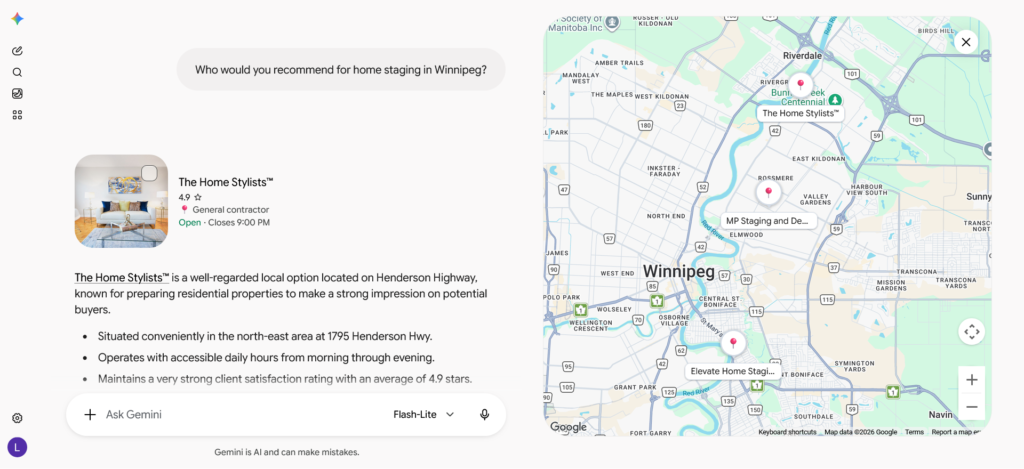Select the MP Staging and Design map label
1024x469 pixels.
pyautogui.click(x=768, y=221)
